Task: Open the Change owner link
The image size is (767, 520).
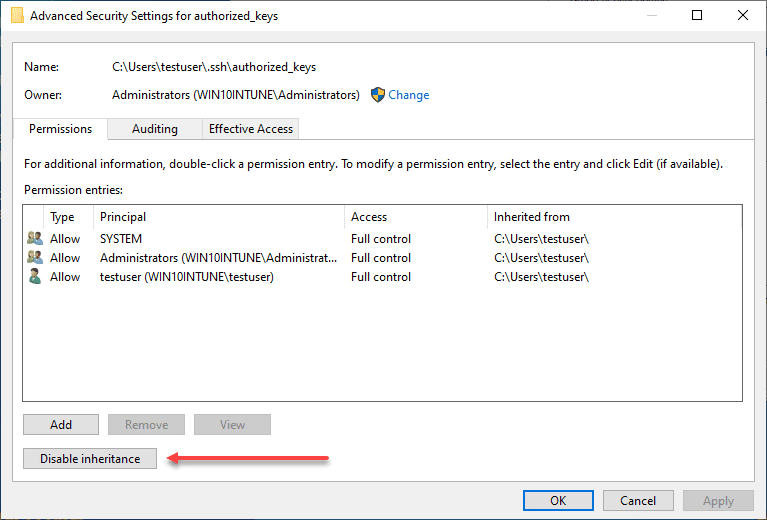Action: click(x=408, y=95)
